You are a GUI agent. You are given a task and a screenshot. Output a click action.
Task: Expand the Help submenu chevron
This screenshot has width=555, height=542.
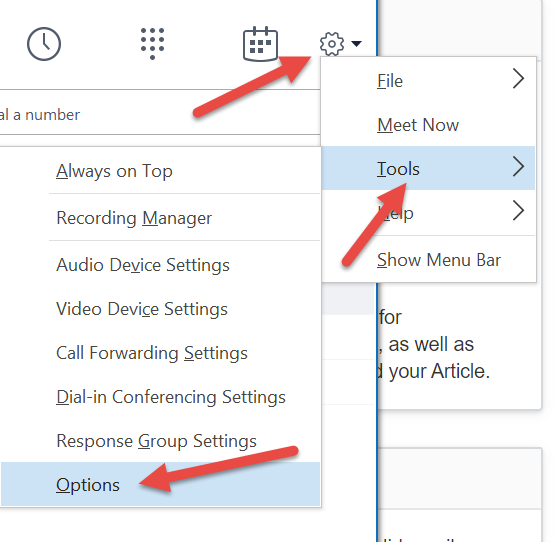[519, 211]
